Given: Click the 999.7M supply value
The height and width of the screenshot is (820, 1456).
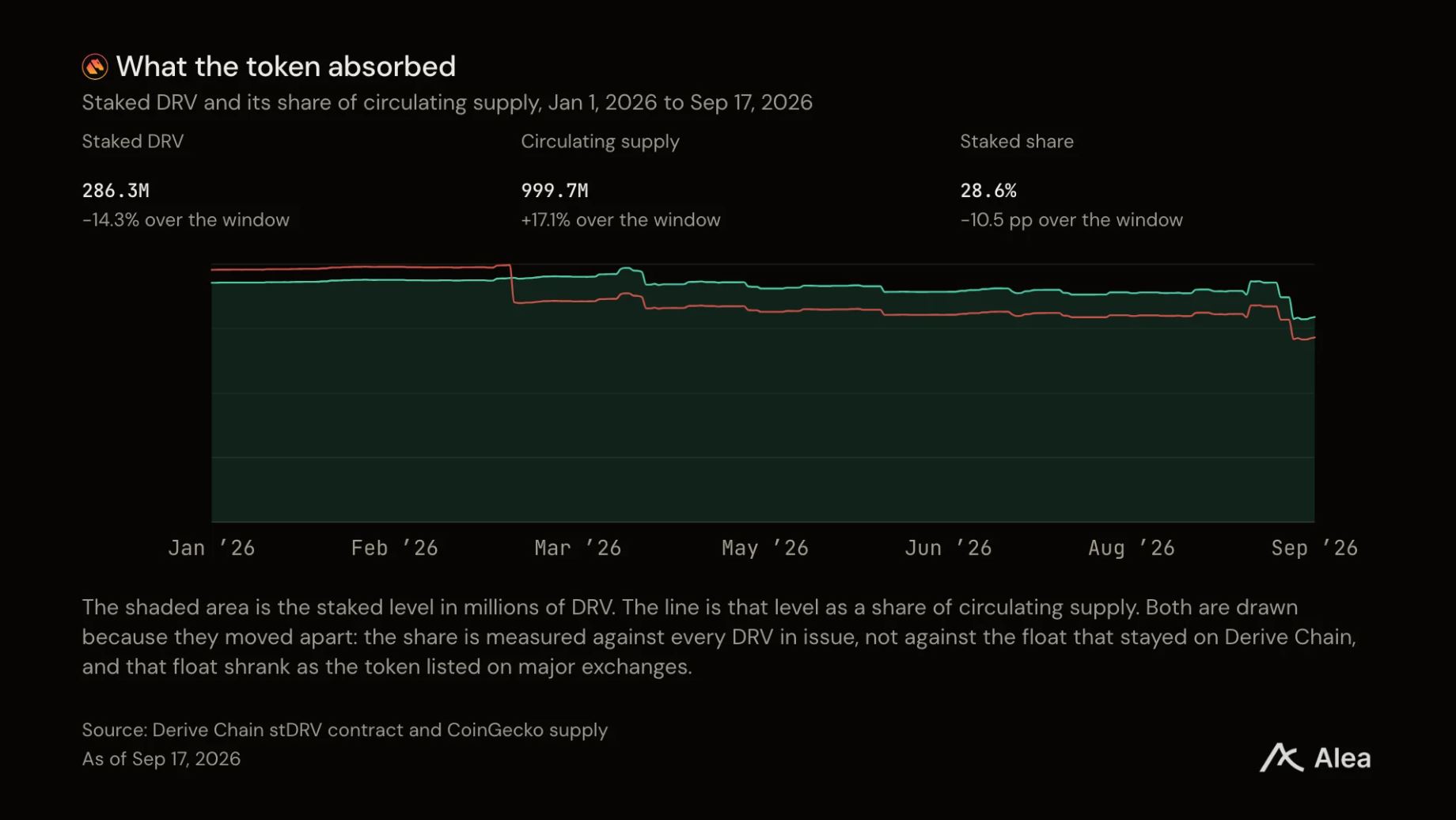Looking at the screenshot, I should click(x=555, y=191).
